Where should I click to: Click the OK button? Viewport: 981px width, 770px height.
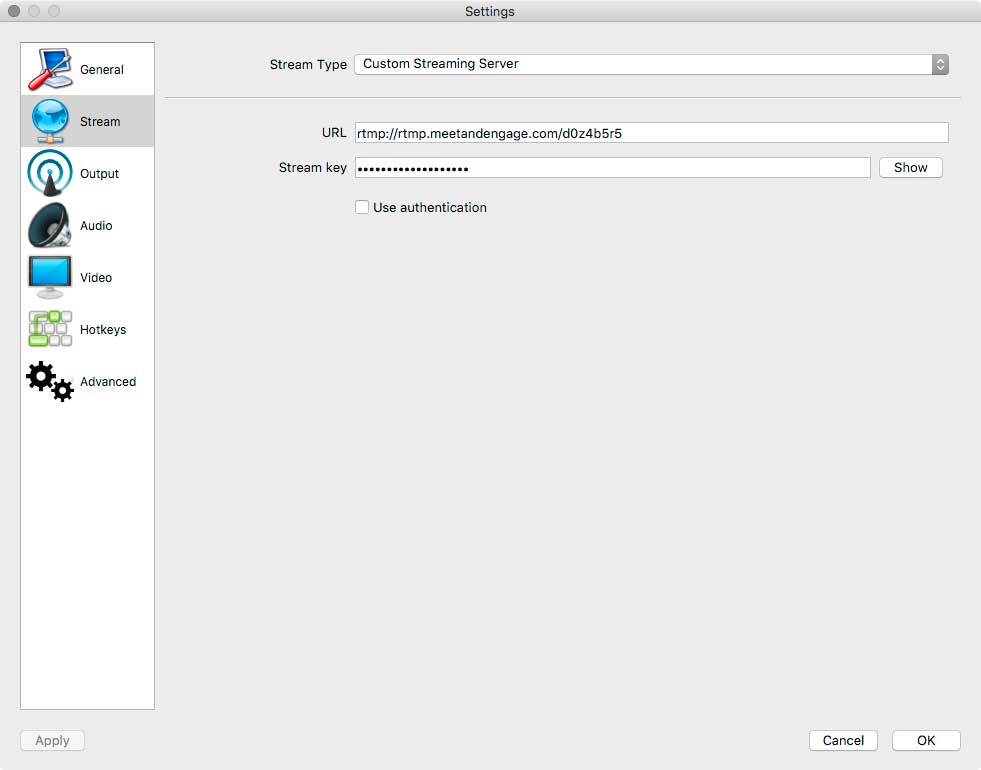pyautogui.click(x=926, y=740)
